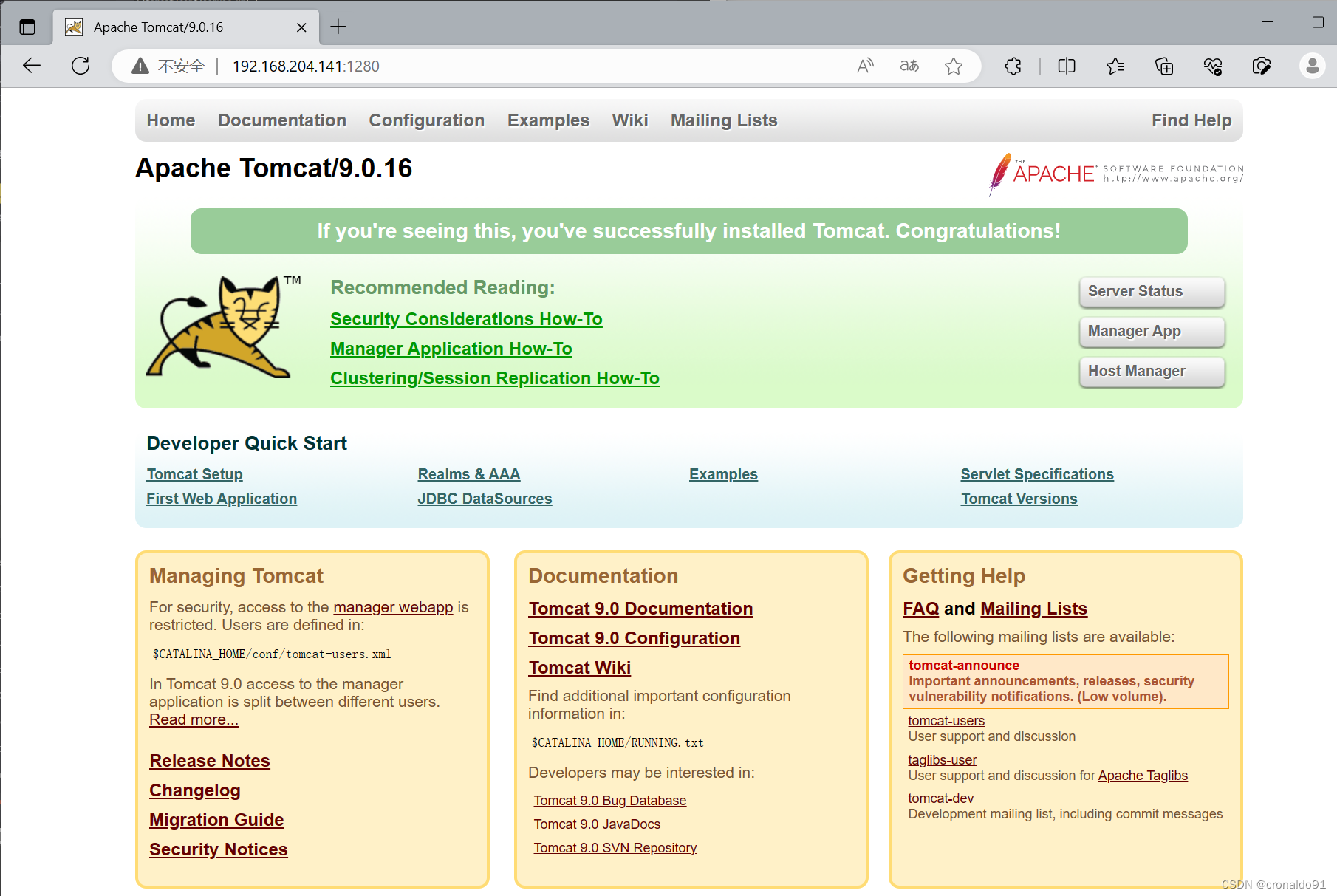This screenshot has height=896, width=1337.
Task: Open the Tomcat Setup link
Action: coord(194,474)
